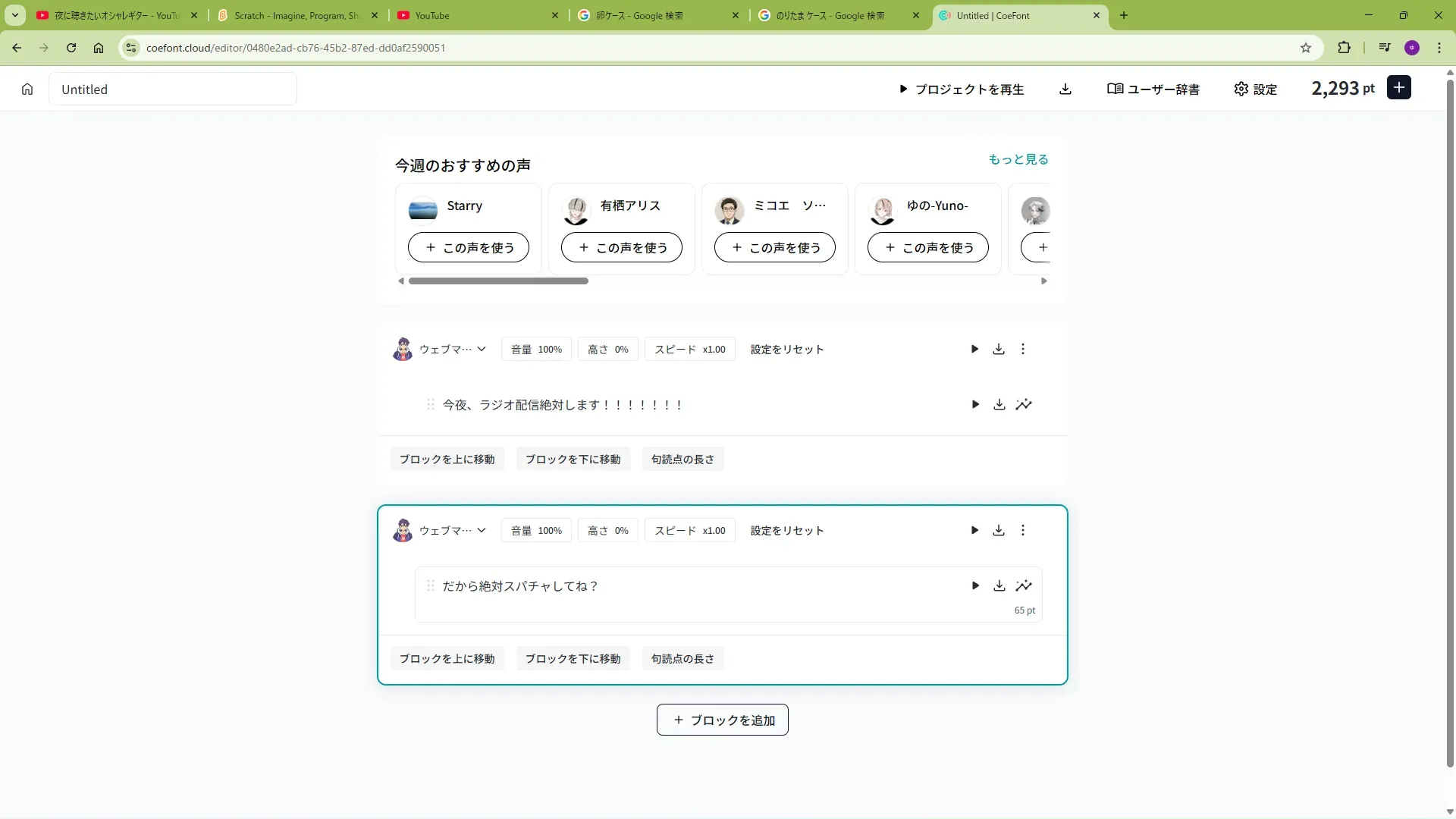Screen dimensions: 1456x819
Task: Open accent adjustment graph for first line
Action: coord(1024,405)
